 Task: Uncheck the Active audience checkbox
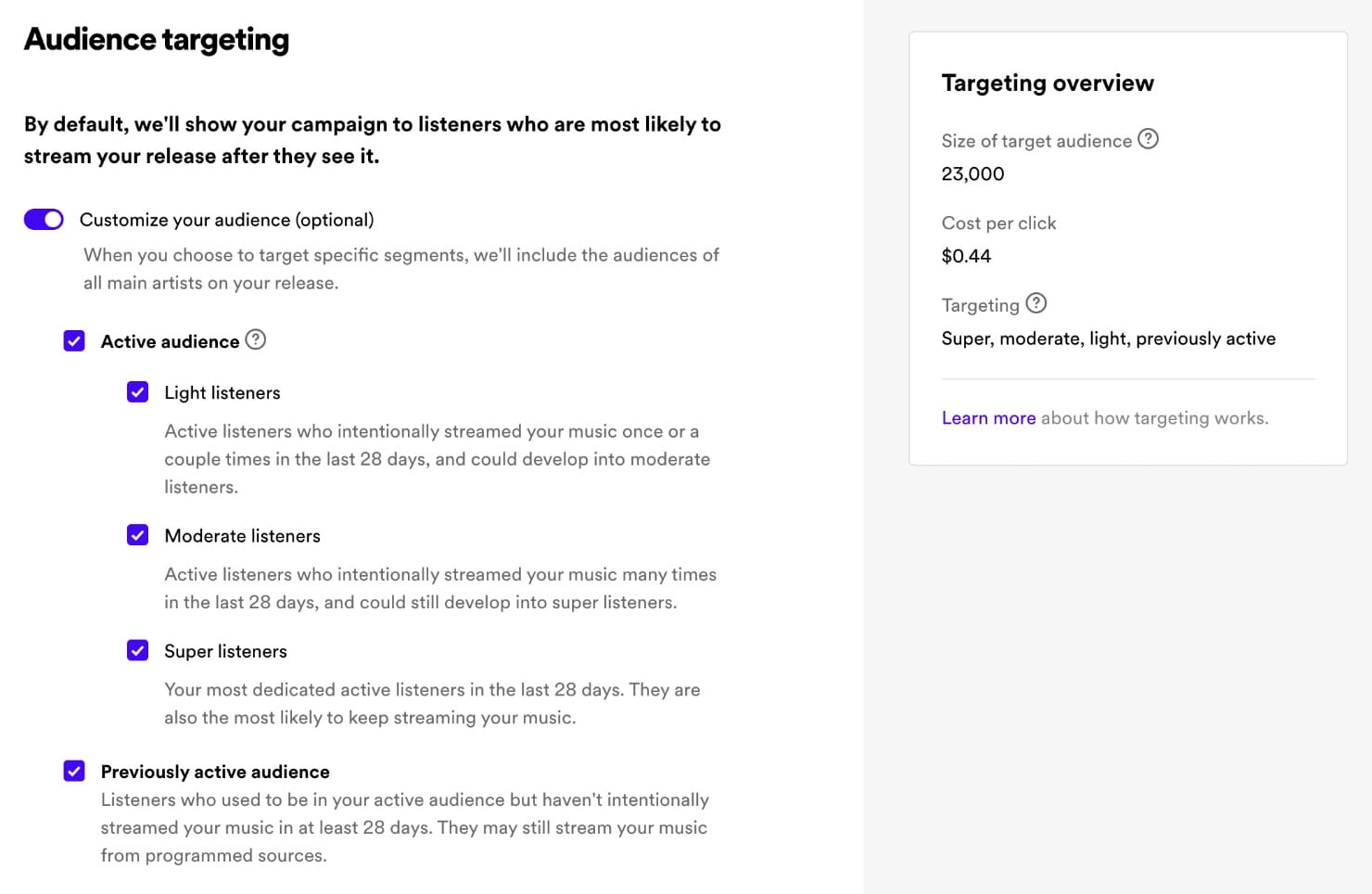tap(74, 341)
